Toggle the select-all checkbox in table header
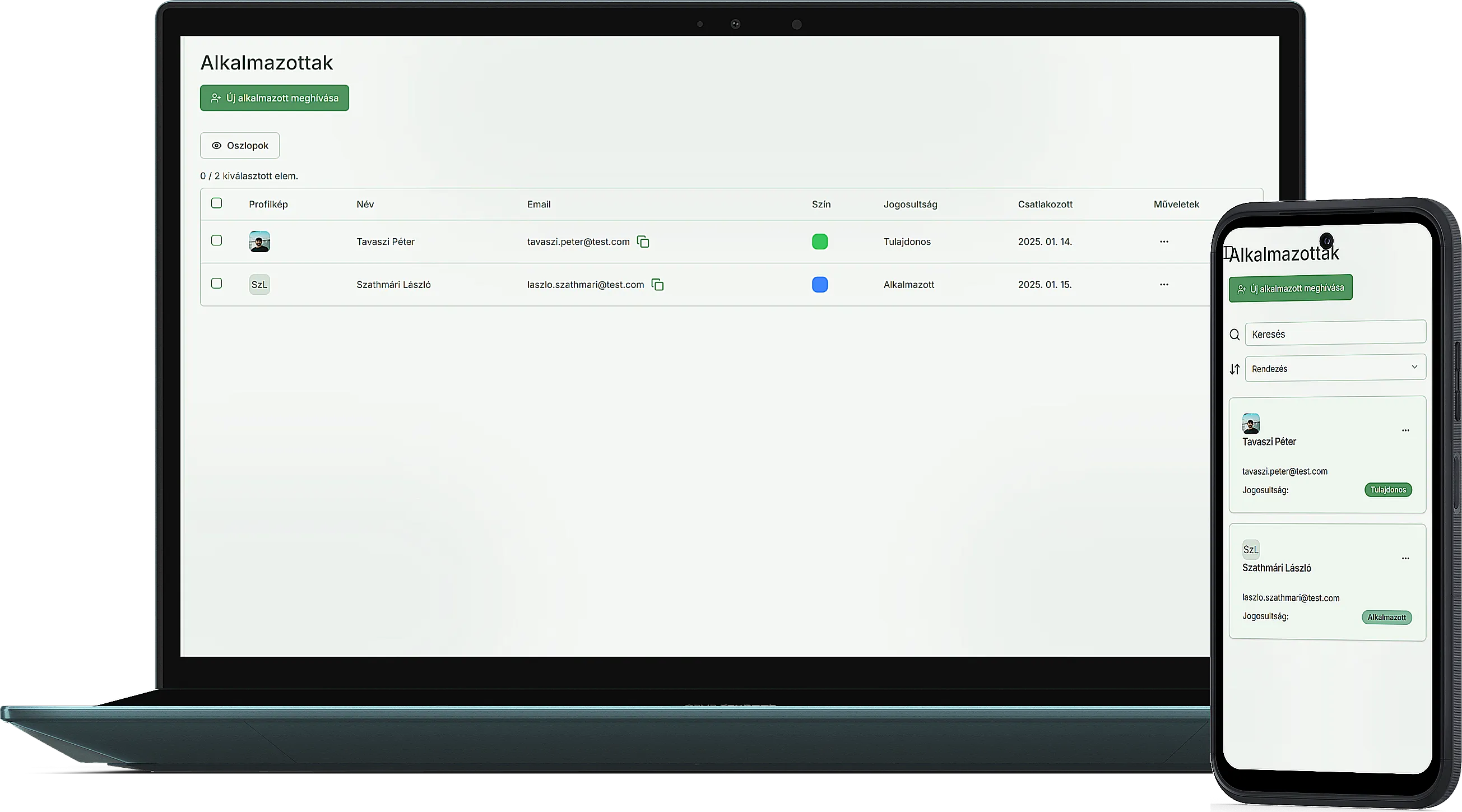 (x=216, y=203)
